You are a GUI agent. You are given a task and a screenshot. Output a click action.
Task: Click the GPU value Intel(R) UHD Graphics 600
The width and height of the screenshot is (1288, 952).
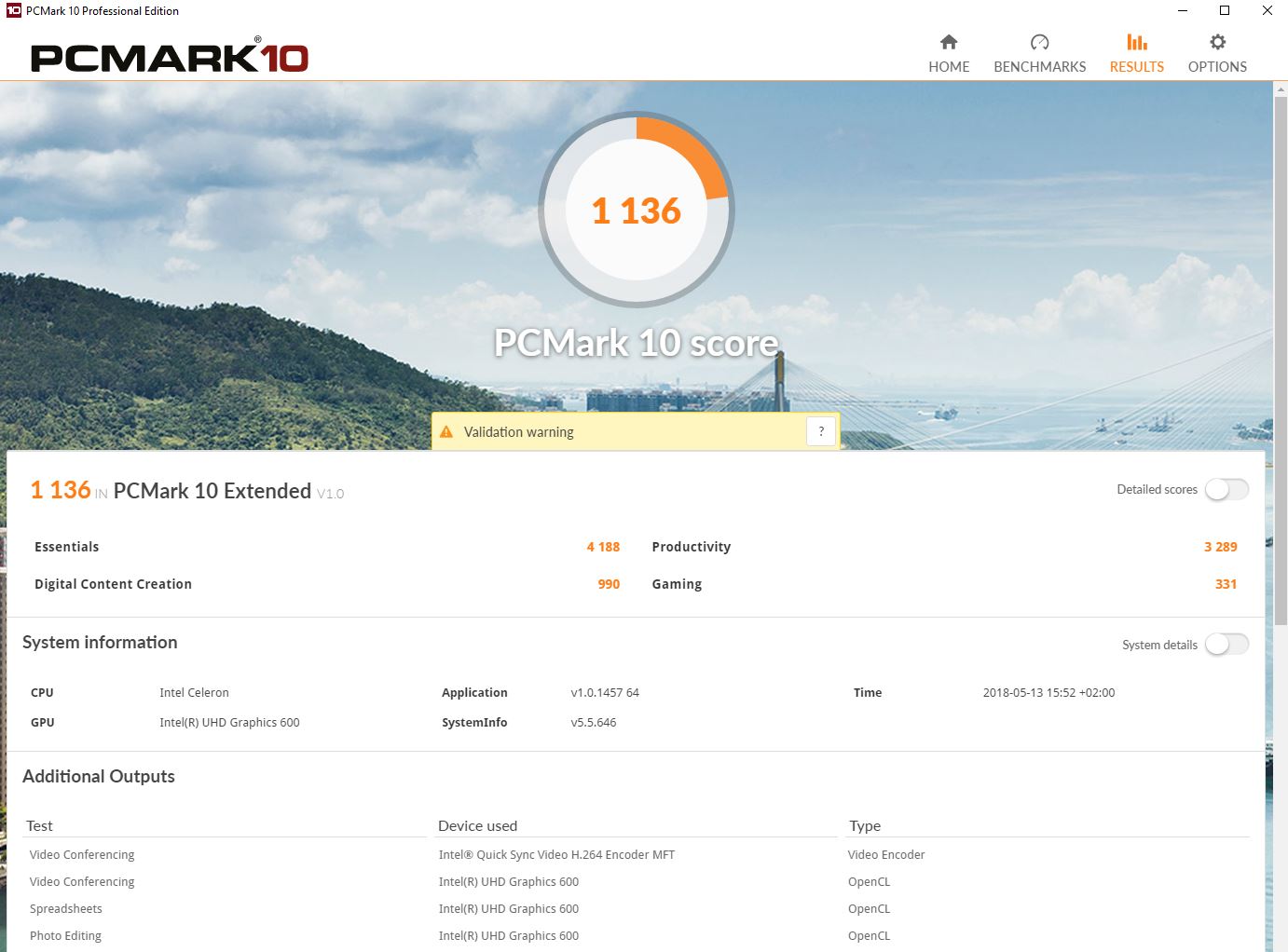click(x=229, y=722)
